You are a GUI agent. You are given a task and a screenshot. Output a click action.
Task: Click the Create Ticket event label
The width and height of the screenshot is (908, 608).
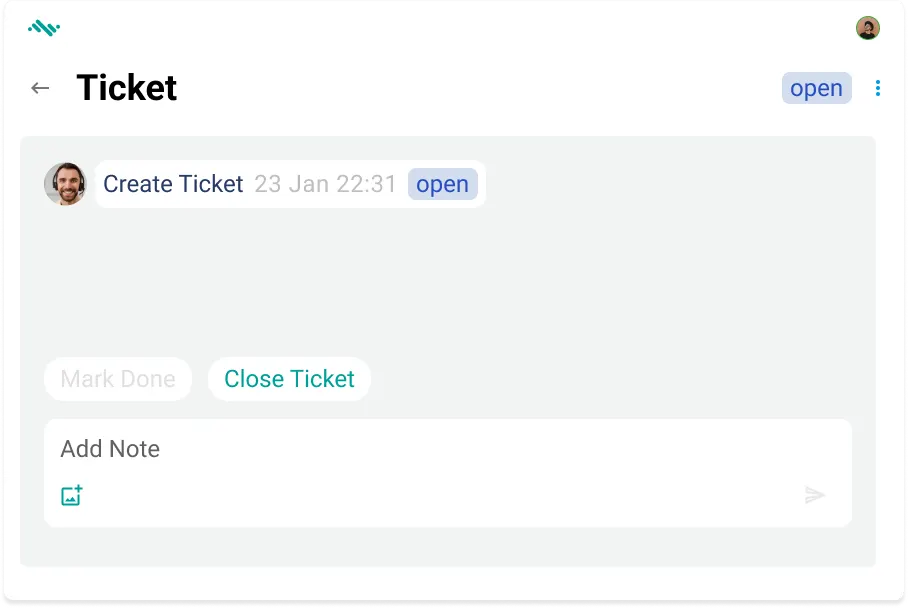[x=172, y=184]
